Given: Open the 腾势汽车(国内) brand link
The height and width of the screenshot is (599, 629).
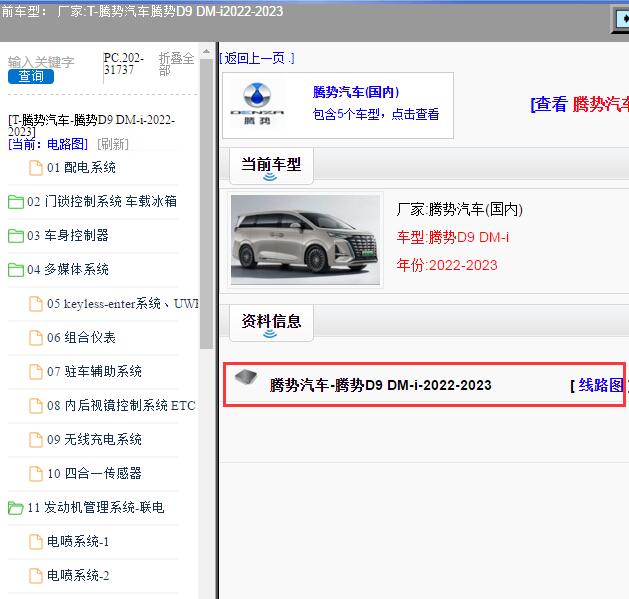Looking at the screenshot, I should pos(356,92).
